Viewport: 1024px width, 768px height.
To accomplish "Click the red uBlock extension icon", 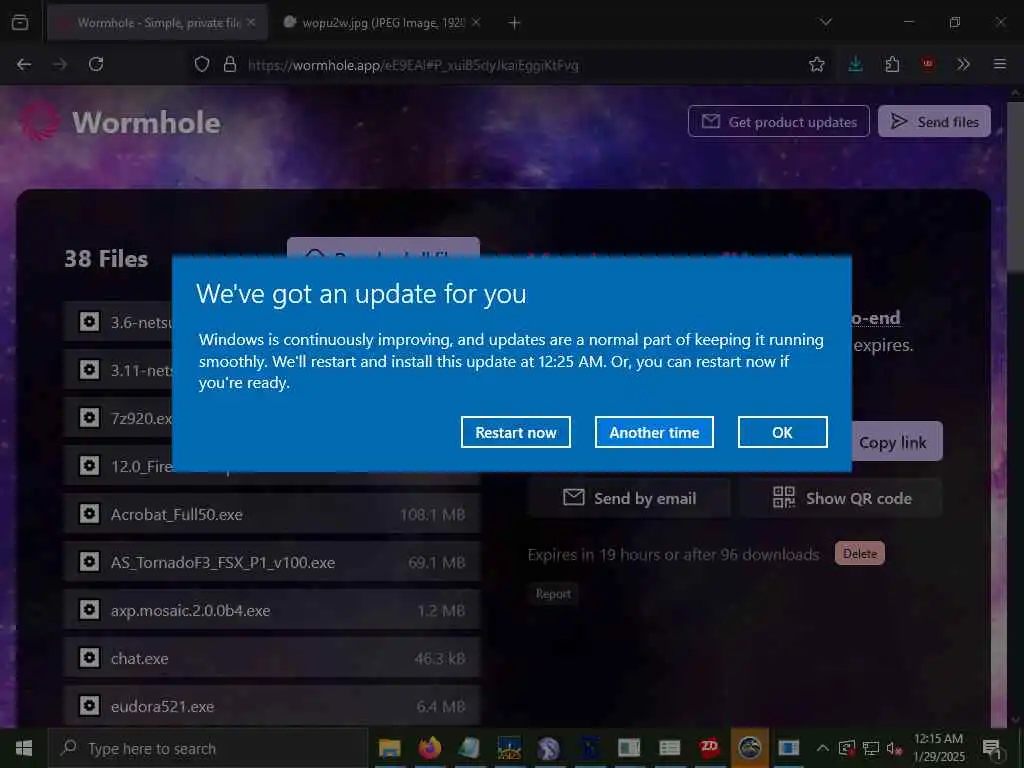I will [x=927, y=64].
